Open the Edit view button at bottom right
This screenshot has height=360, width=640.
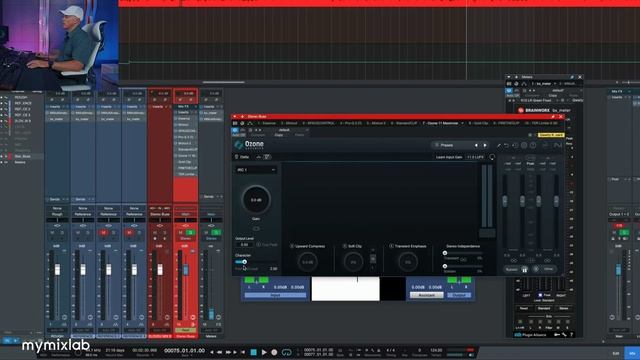point(616,353)
